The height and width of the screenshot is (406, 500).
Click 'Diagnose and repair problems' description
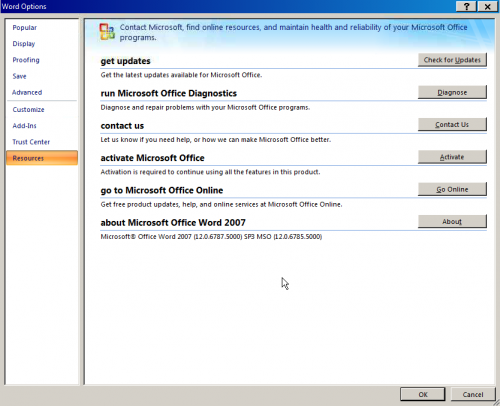tap(205, 107)
